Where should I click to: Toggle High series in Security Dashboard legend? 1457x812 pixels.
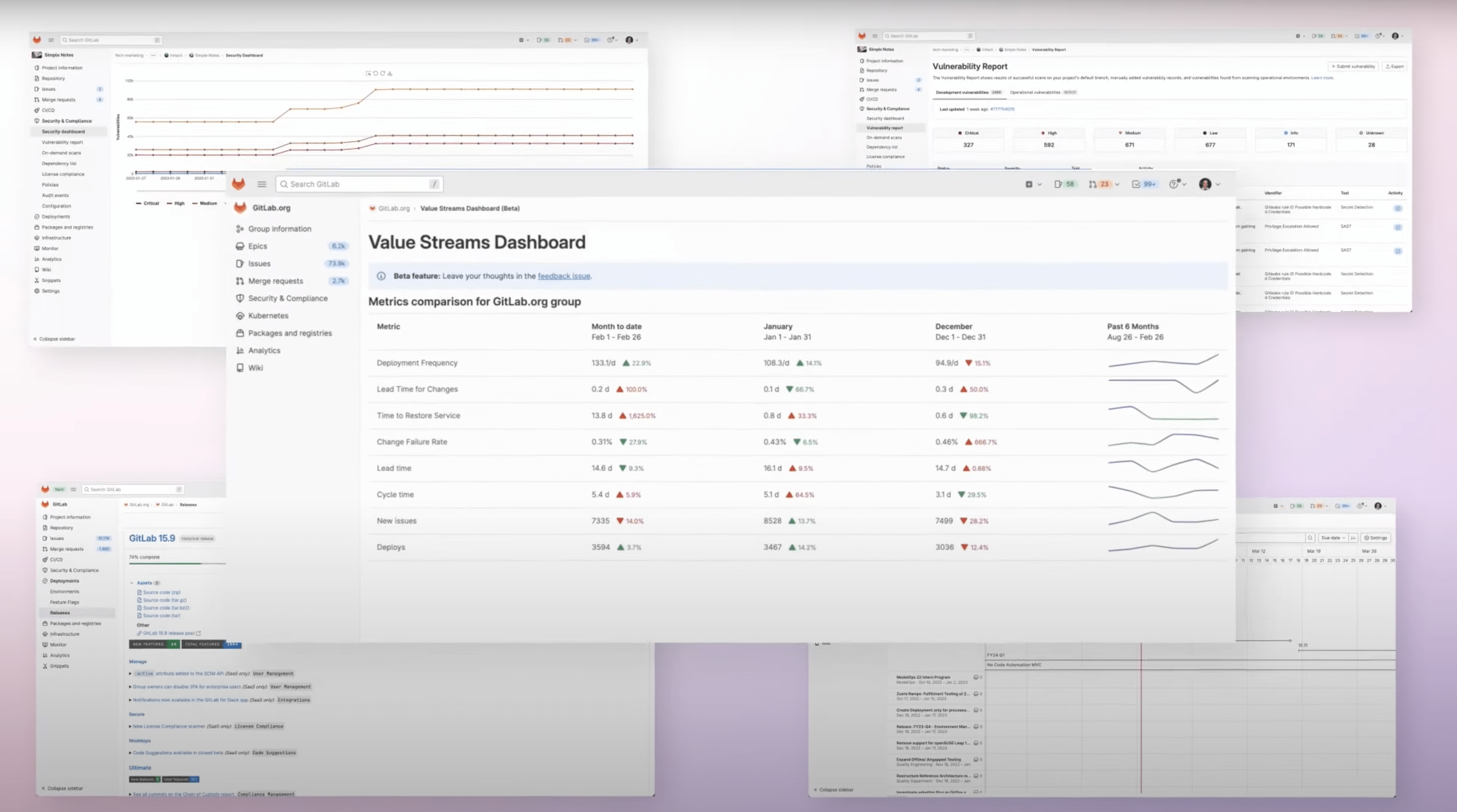pos(176,203)
